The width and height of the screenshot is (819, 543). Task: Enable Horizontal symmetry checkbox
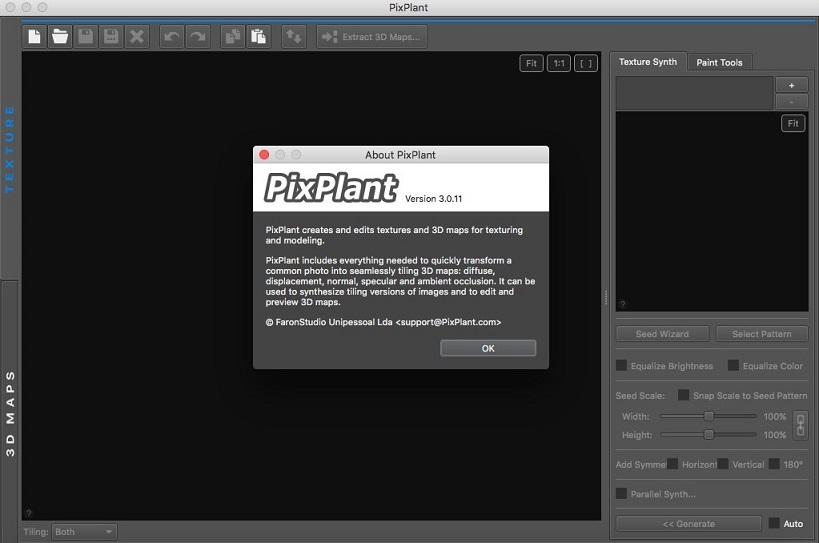(673, 464)
